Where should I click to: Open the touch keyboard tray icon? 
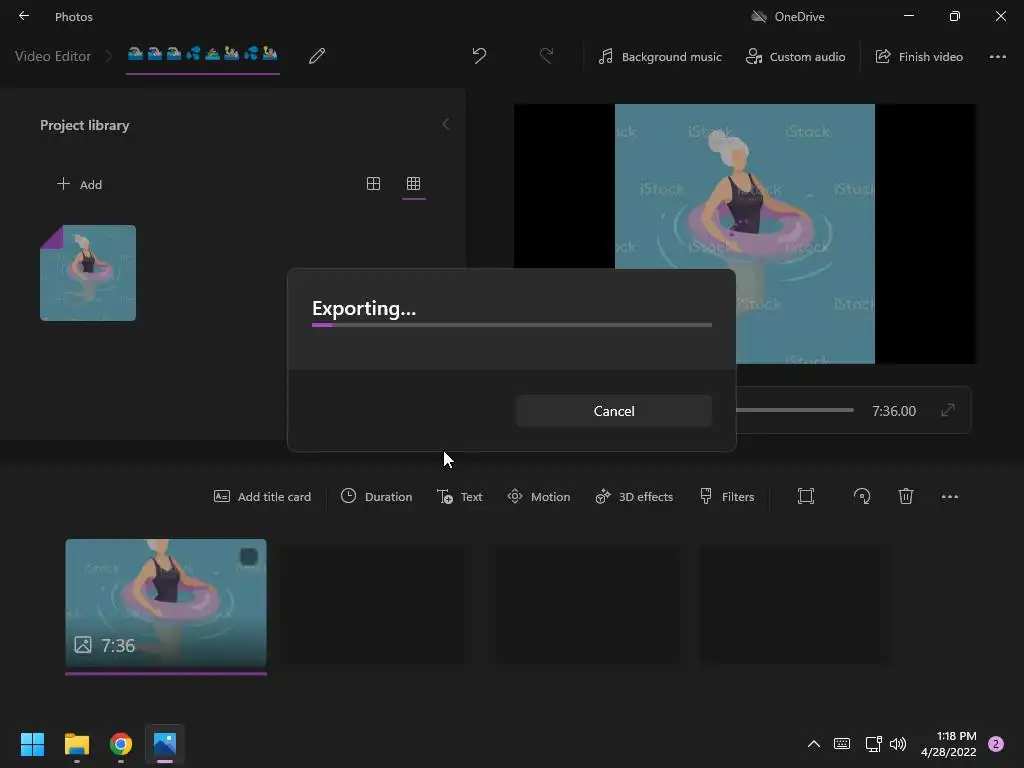(x=842, y=744)
